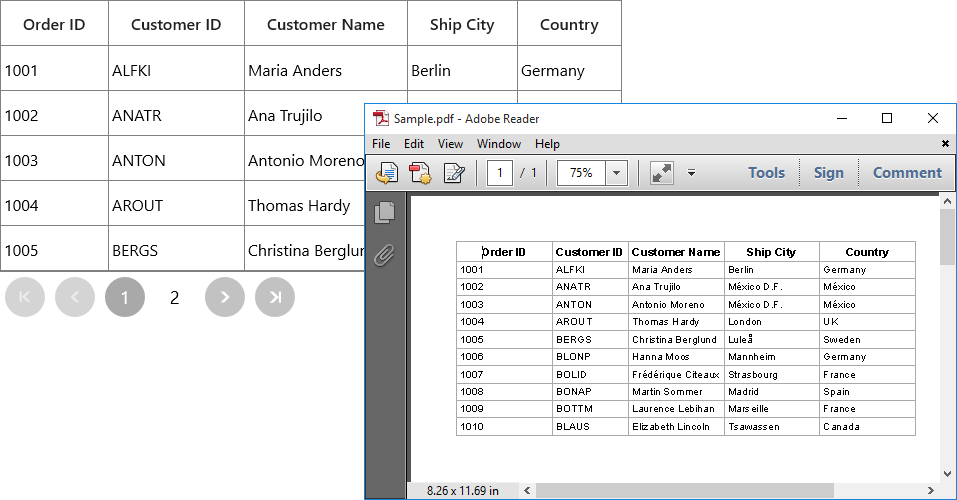This screenshot has width=957, height=500.
Task: Close the document with the menu bar X
Action: point(945,143)
